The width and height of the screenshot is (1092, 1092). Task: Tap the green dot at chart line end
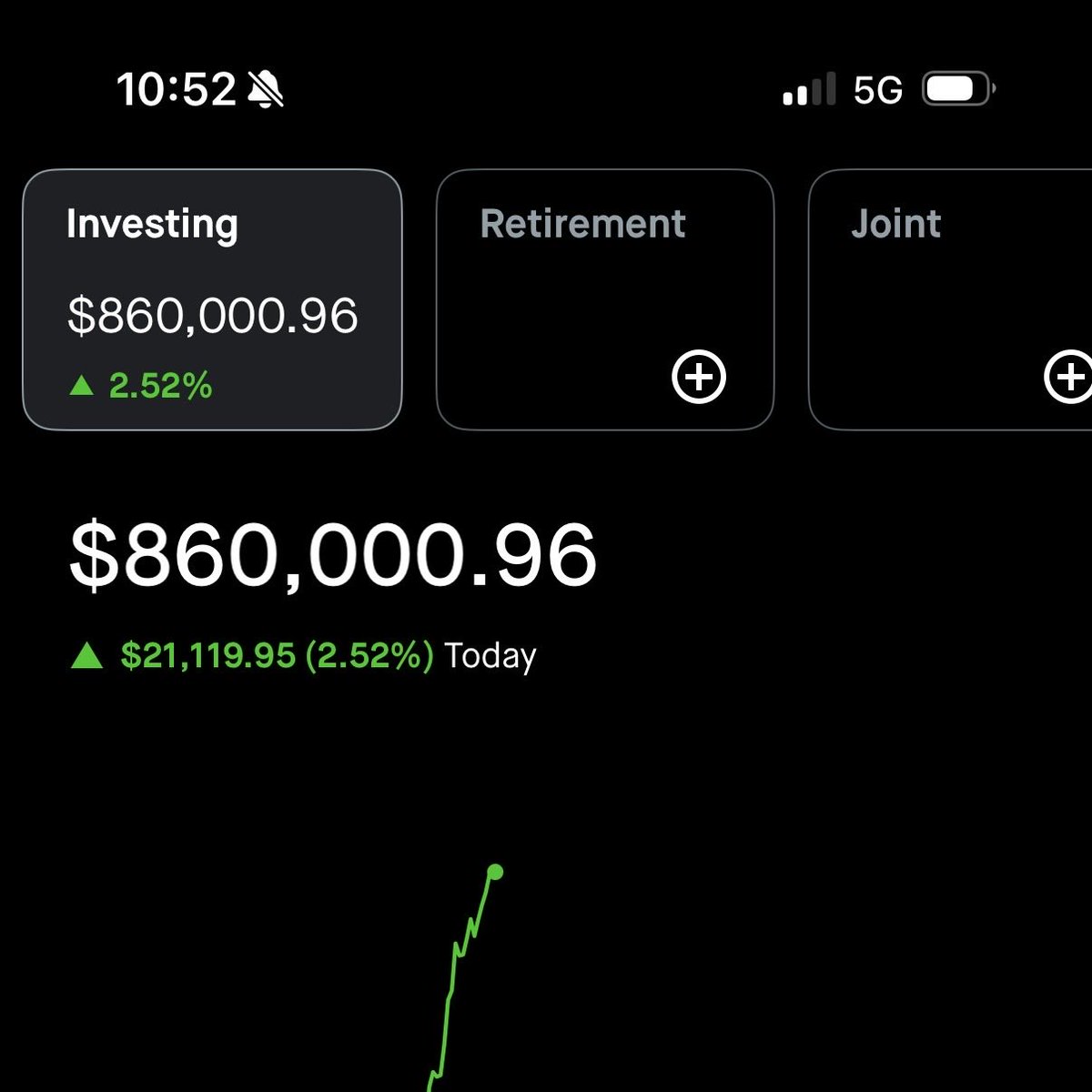(495, 873)
